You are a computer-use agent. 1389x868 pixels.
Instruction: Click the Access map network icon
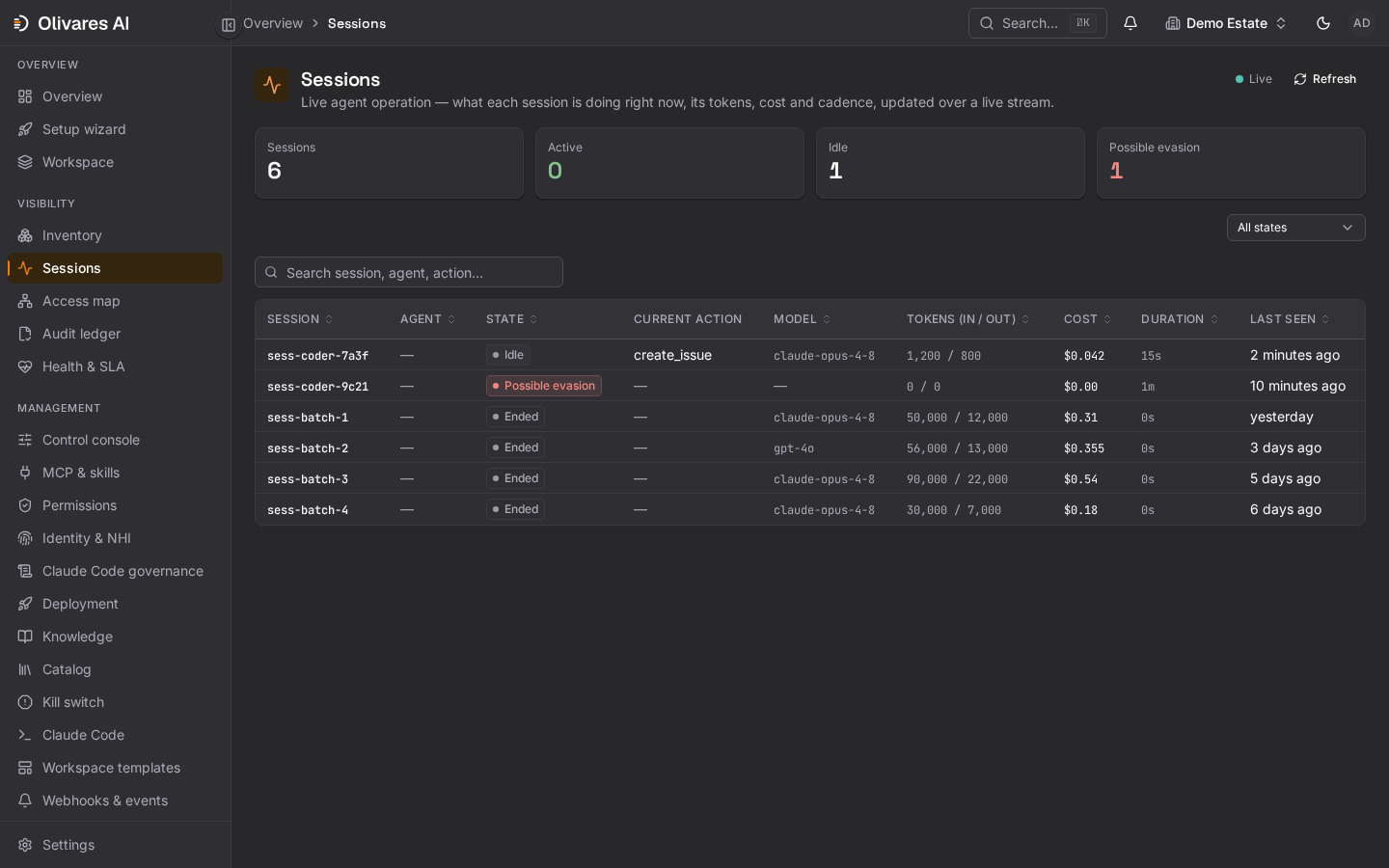point(25,301)
